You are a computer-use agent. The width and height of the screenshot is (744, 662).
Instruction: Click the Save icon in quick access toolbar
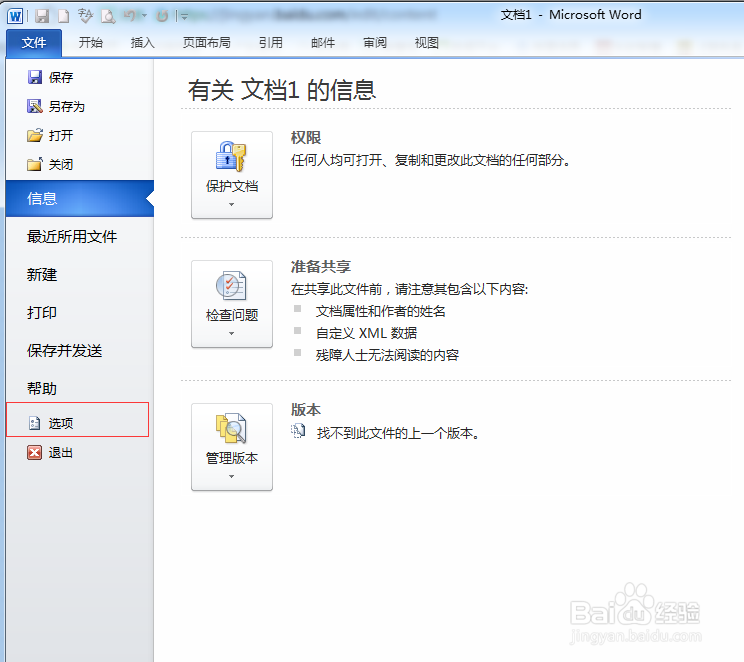coord(42,16)
